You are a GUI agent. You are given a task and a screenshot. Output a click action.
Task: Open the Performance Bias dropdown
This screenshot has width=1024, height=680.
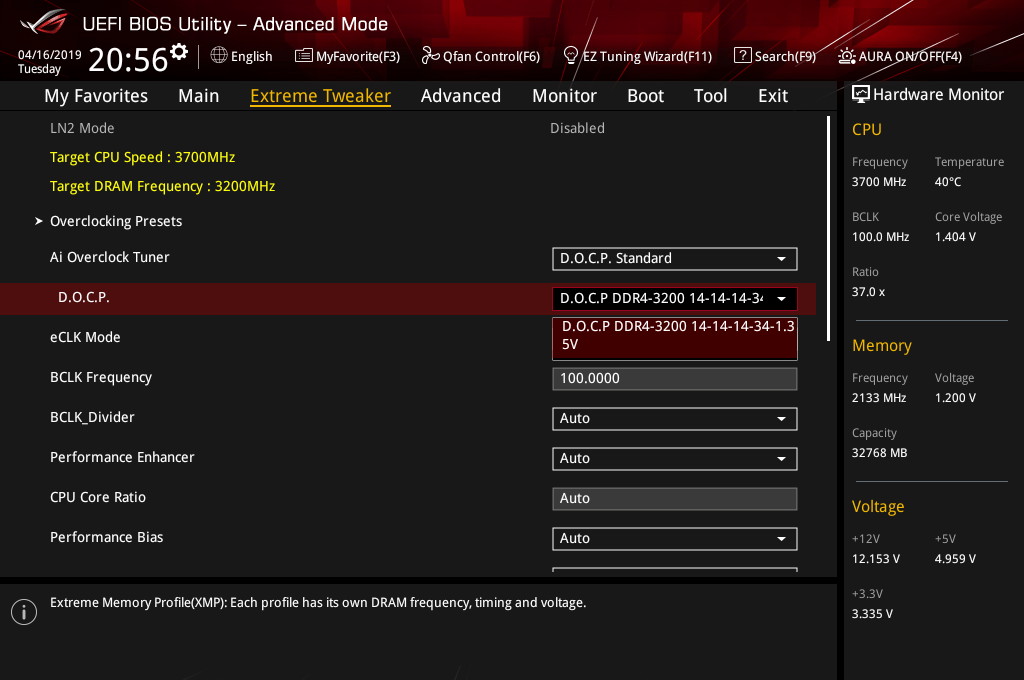pyautogui.click(x=675, y=539)
